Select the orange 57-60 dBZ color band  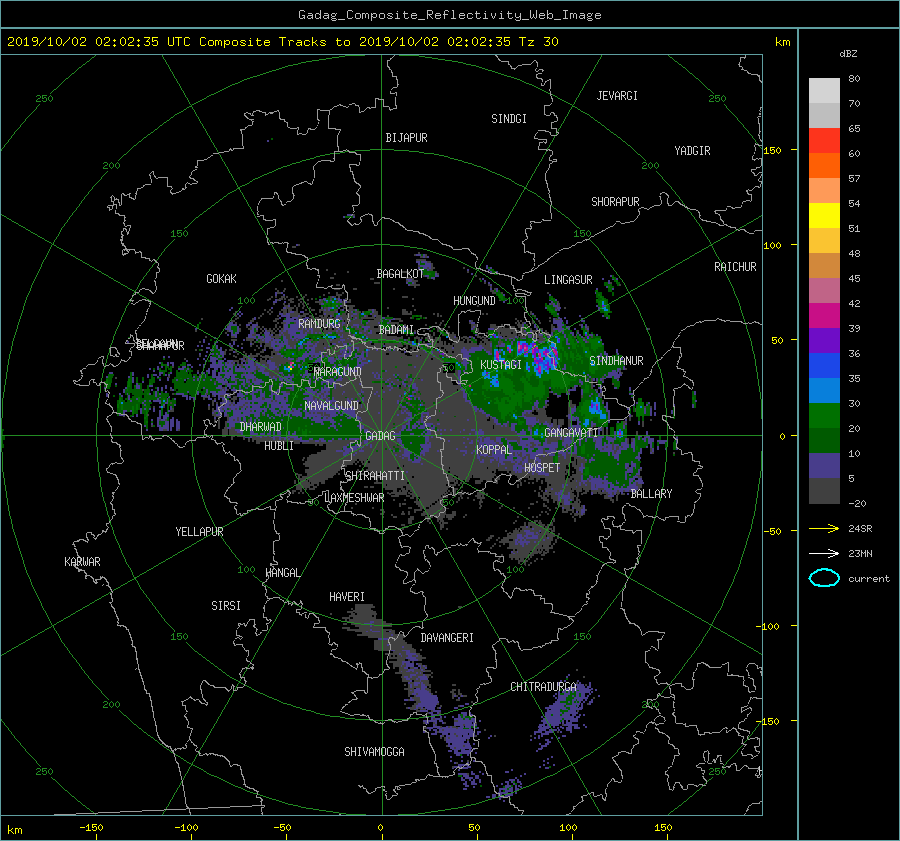click(x=824, y=165)
